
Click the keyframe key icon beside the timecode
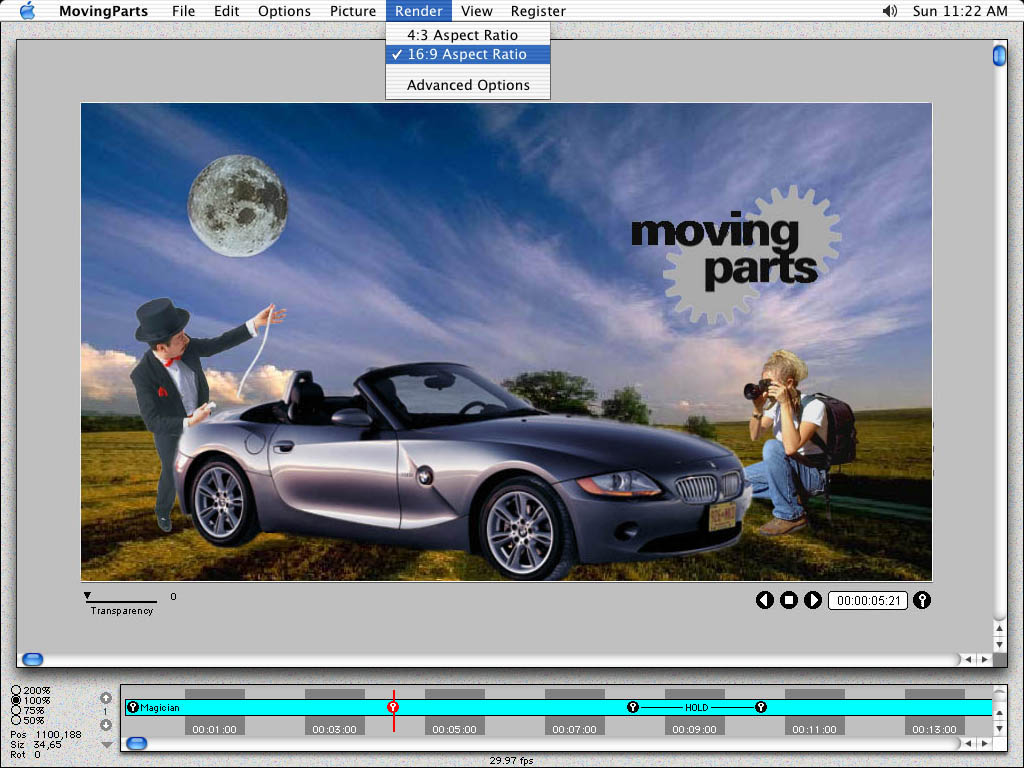(x=921, y=600)
